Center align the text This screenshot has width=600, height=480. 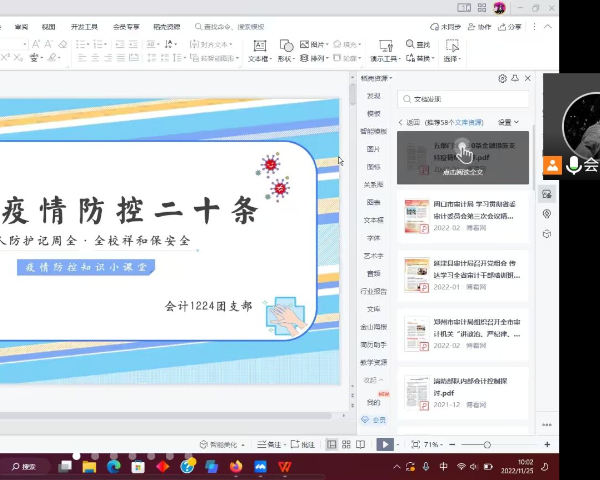coord(95,58)
